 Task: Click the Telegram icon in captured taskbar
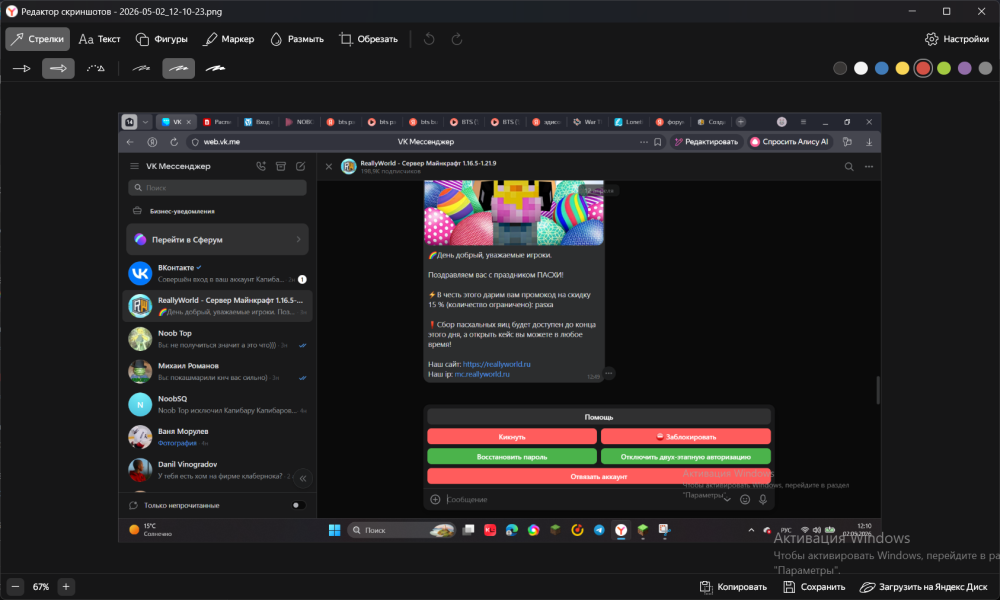(x=599, y=530)
